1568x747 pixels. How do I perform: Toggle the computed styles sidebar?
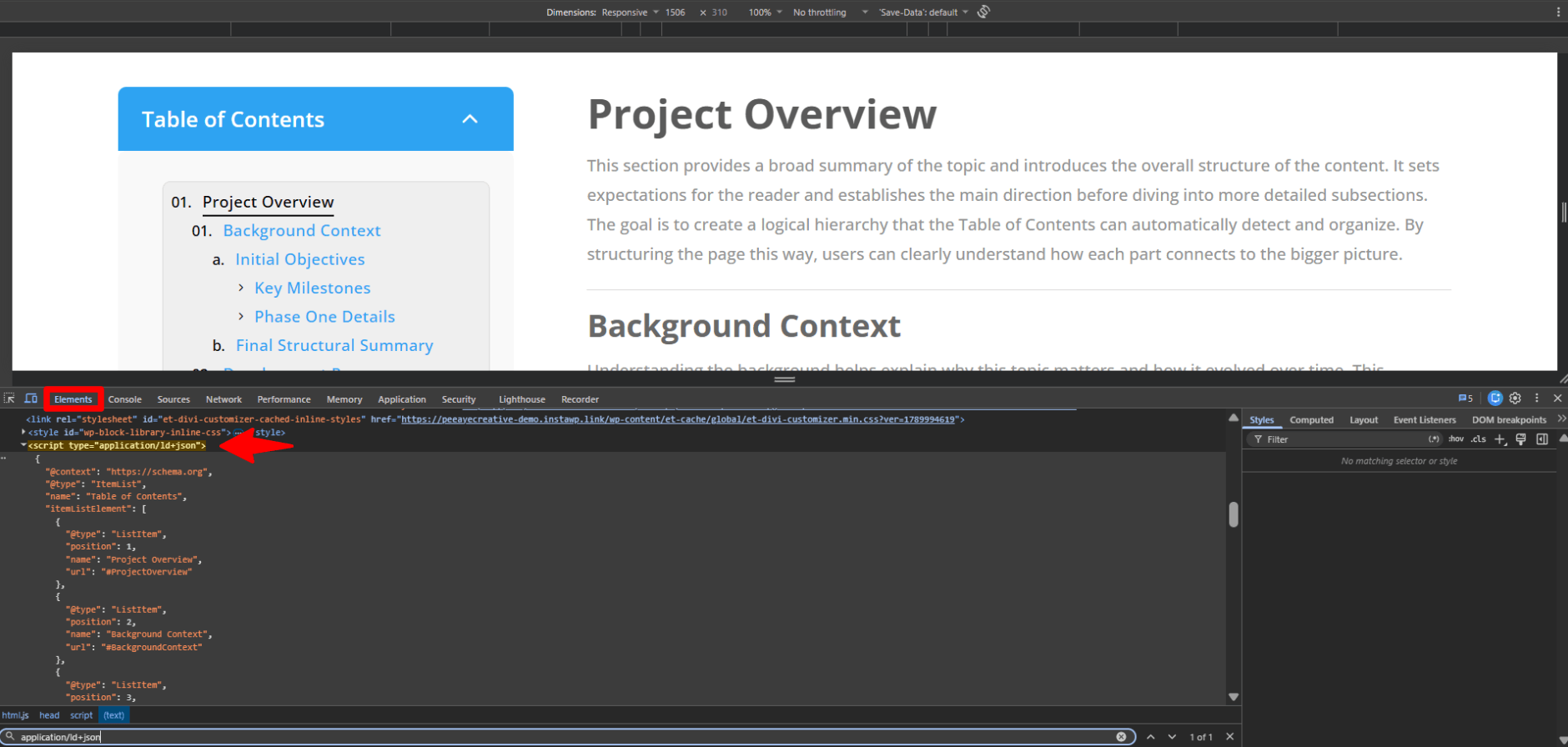[x=1542, y=439]
